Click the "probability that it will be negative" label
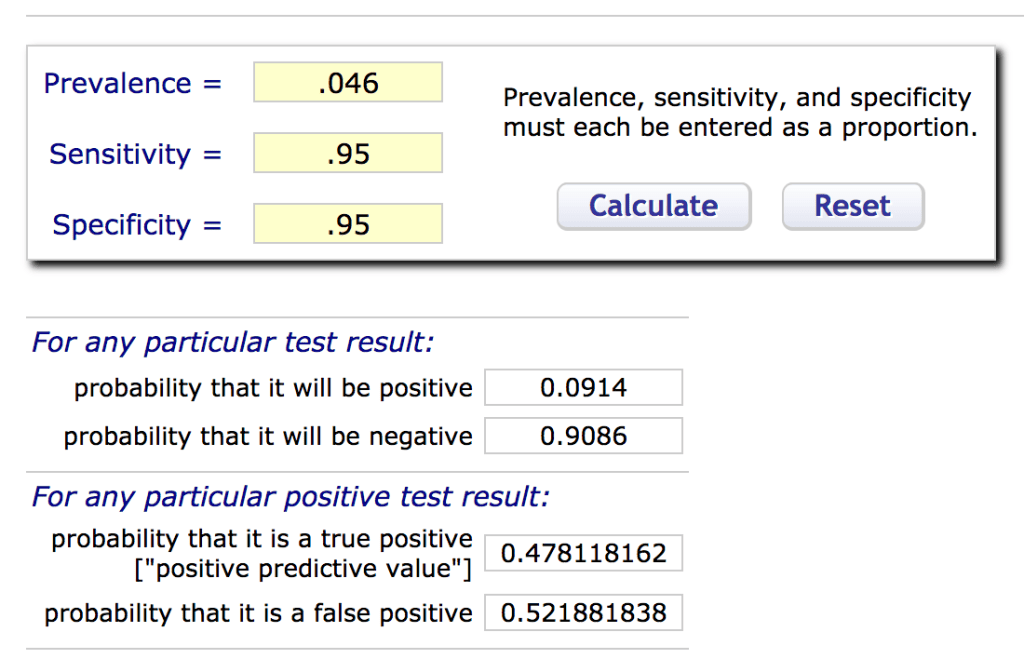Viewport: 1024px width, 659px height. [268, 437]
